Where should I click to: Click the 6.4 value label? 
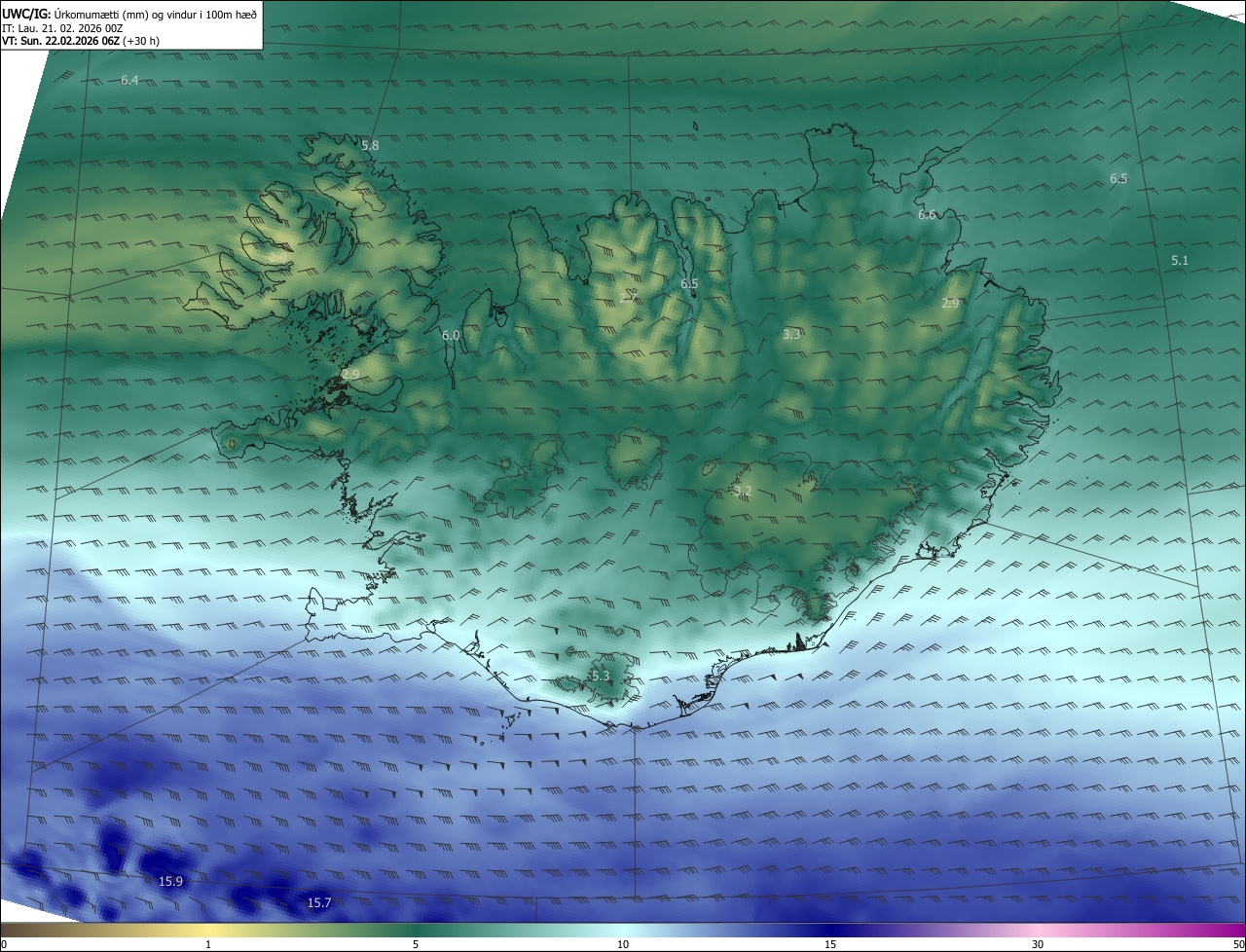click(x=129, y=80)
